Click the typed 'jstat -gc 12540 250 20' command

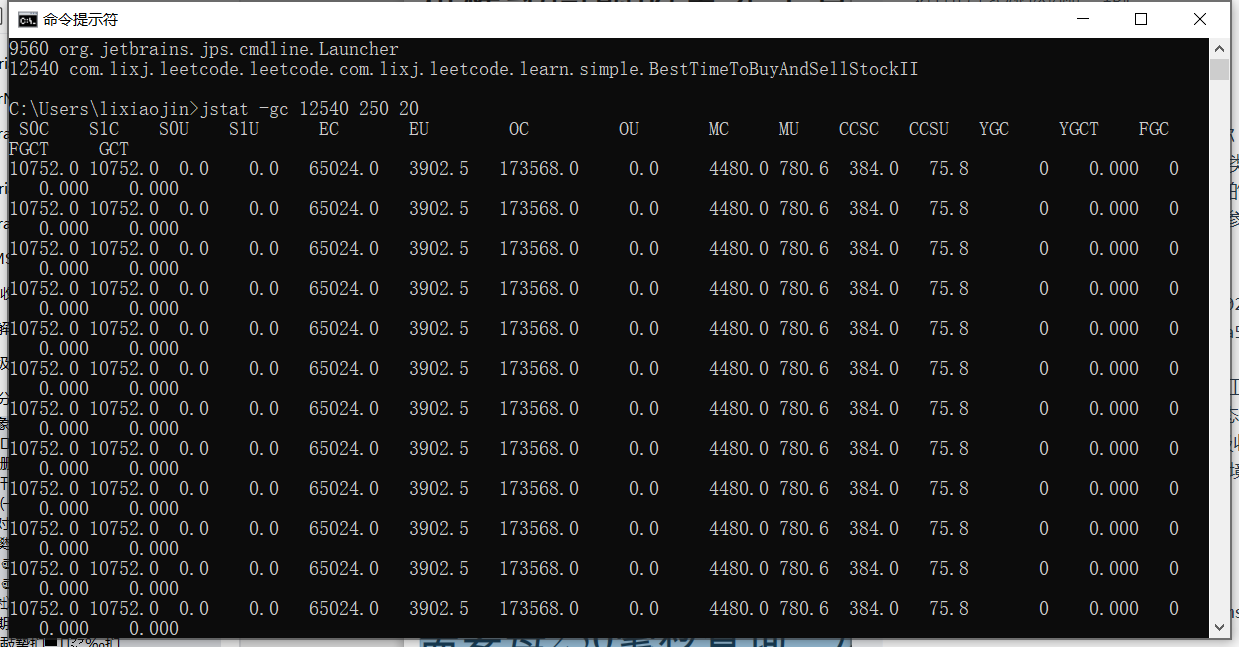[310, 109]
